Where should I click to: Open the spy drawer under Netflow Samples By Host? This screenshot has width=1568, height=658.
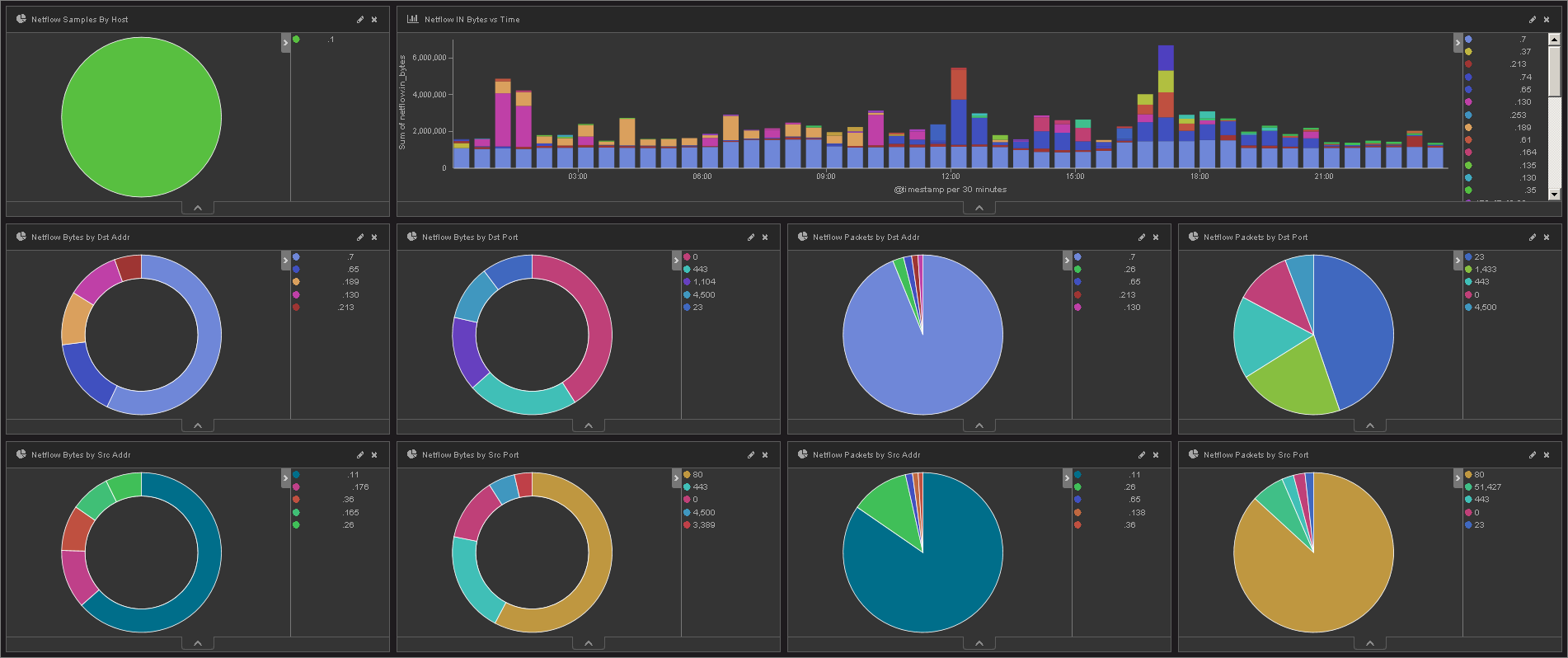pyautogui.click(x=198, y=208)
